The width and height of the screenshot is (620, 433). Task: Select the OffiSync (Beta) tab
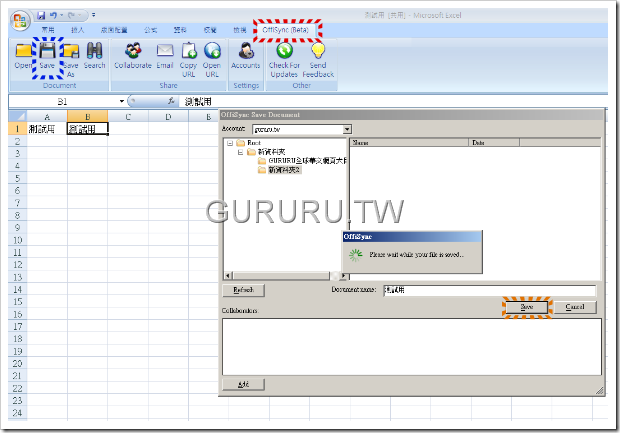point(285,30)
